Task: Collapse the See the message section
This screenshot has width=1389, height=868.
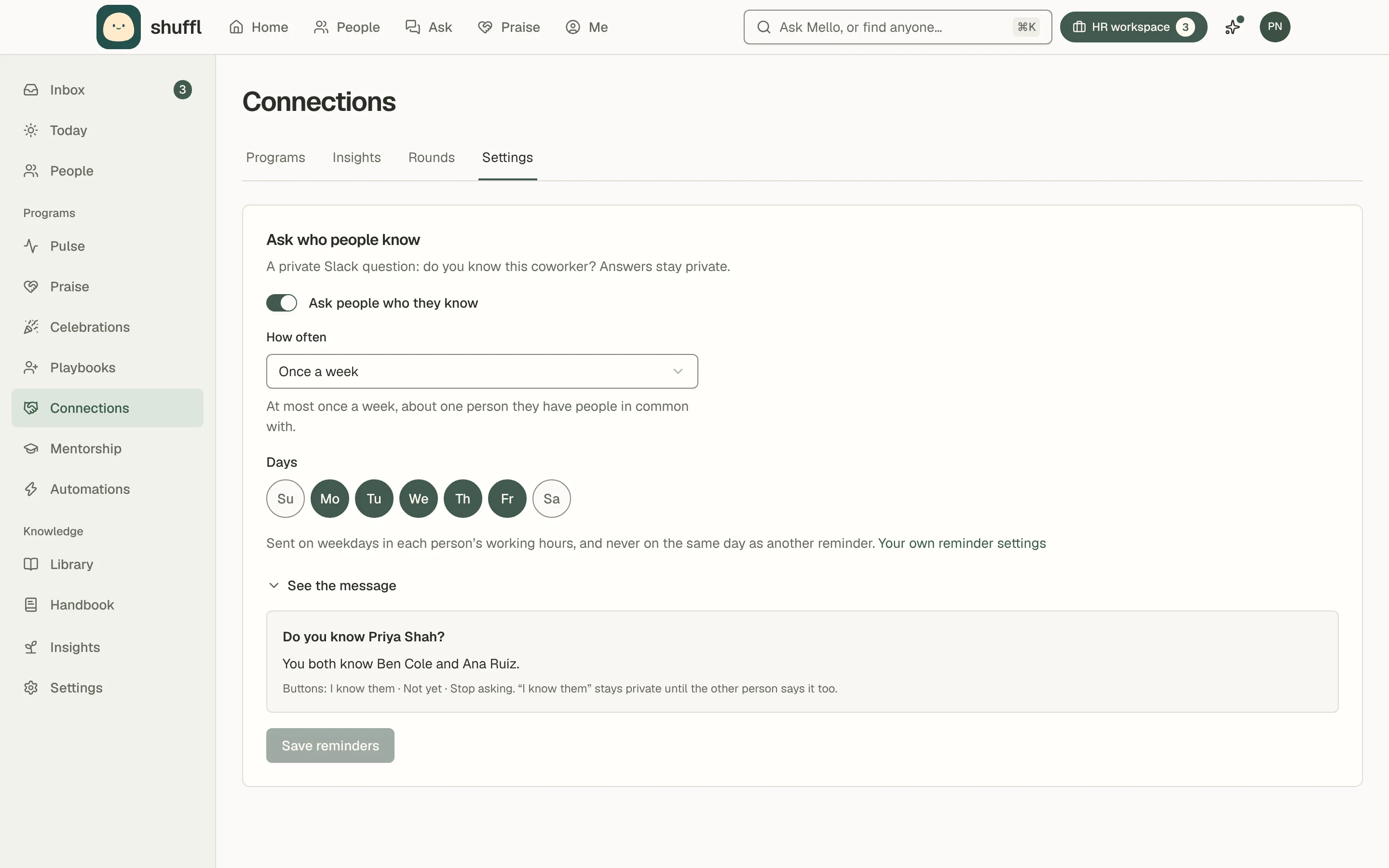Action: click(332, 585)
